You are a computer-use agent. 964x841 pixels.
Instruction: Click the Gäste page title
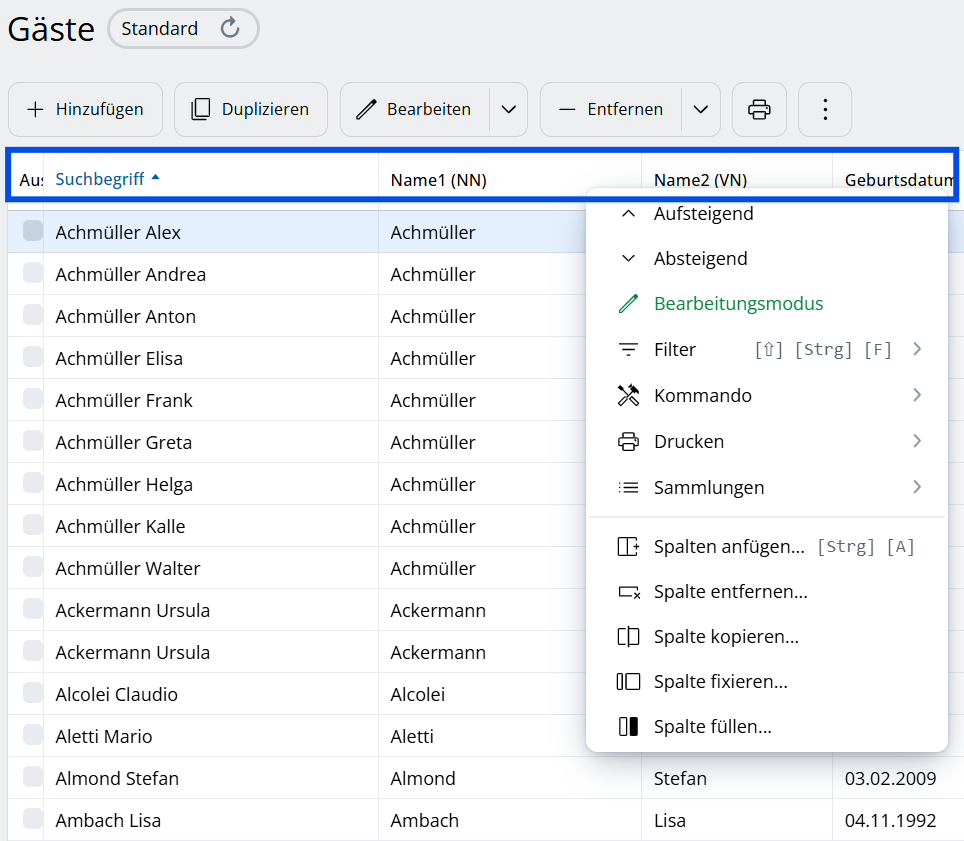click(51, 29)
